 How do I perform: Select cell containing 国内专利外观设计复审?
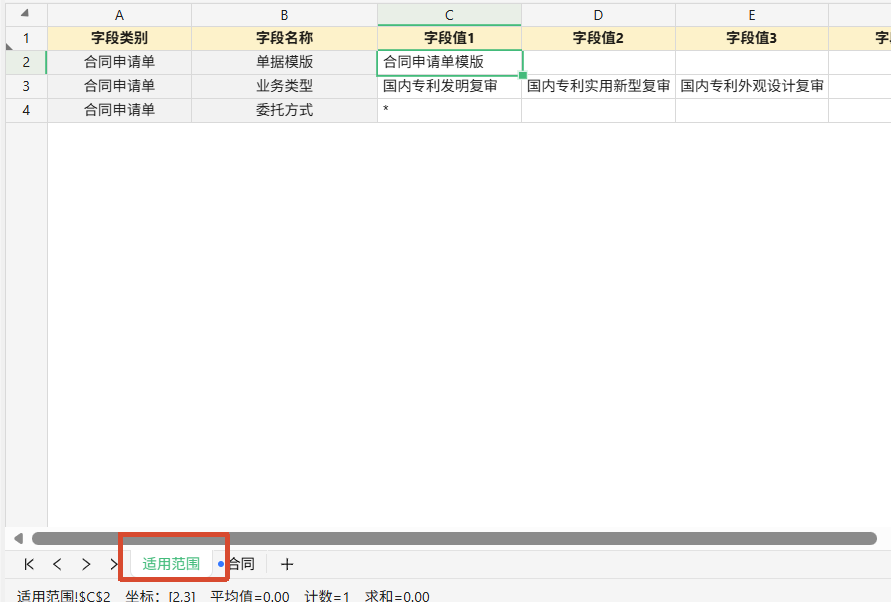(752, 86)
